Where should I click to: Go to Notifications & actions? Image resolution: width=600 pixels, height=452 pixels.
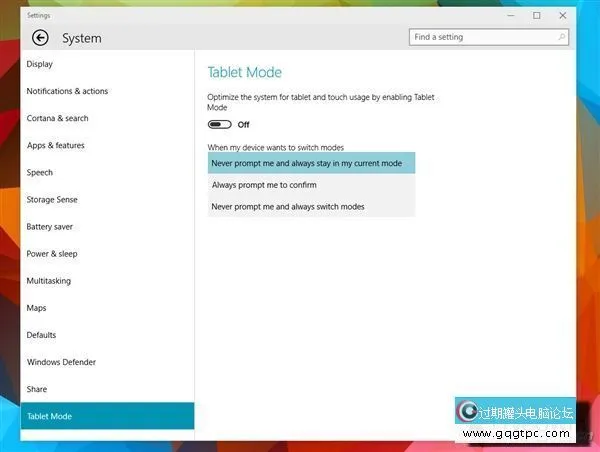coord(67,91)
